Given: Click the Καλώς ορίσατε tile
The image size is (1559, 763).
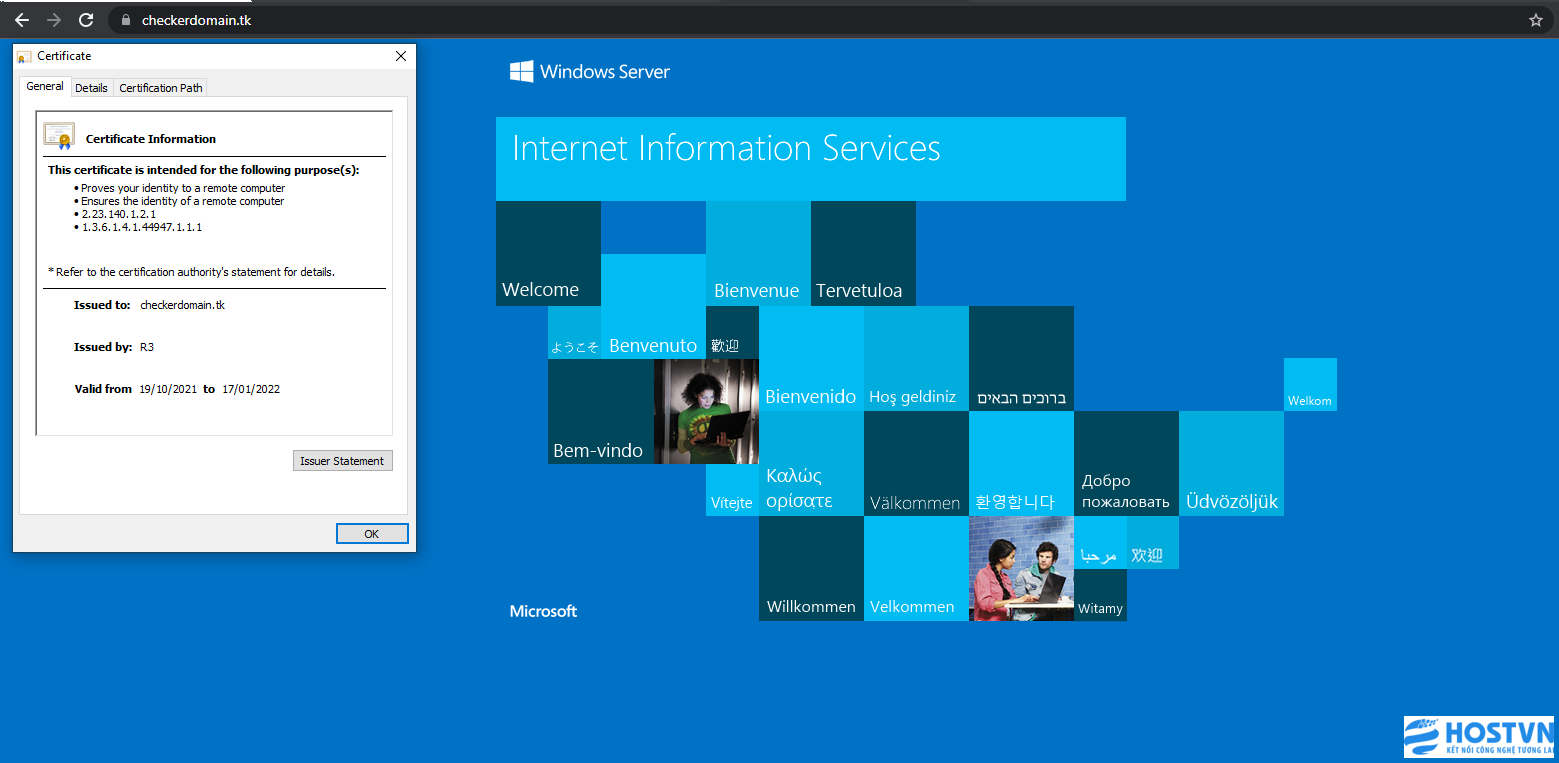Looking at the screenshot, I should [x=811, y=463].
